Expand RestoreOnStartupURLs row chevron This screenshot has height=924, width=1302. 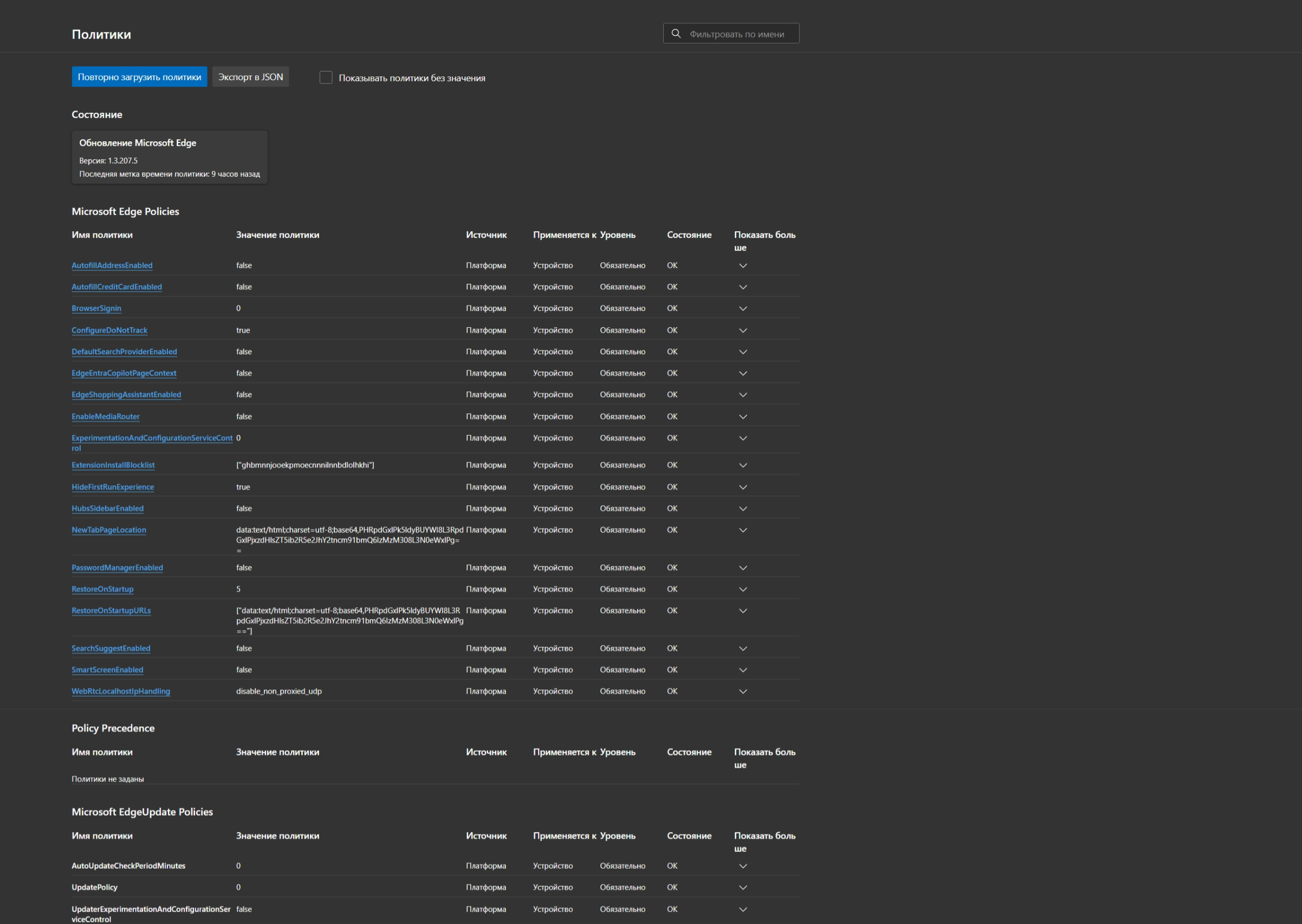click(x=743, y=611)
